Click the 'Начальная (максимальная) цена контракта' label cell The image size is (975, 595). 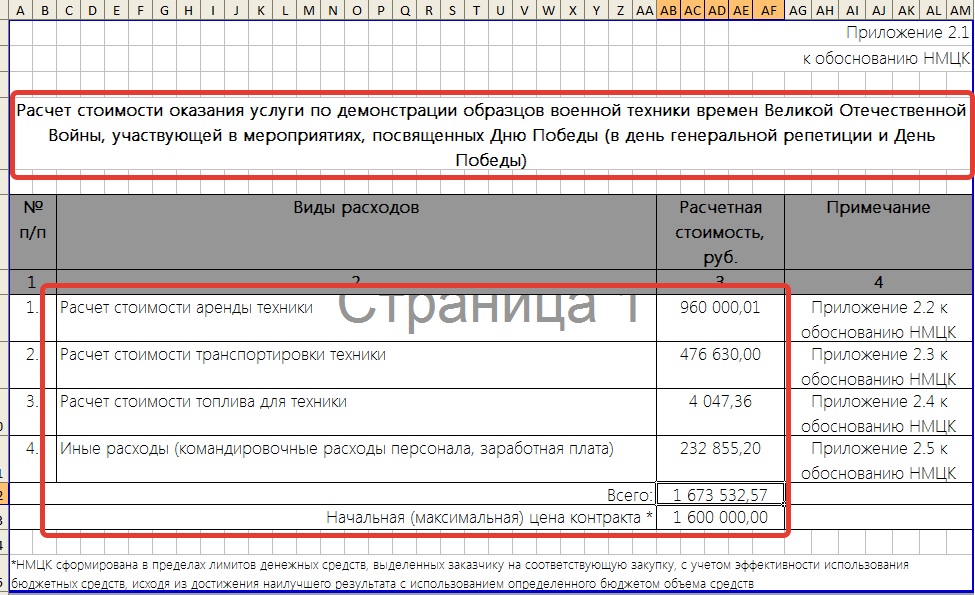pyautogui.click(x=490, y=517)
